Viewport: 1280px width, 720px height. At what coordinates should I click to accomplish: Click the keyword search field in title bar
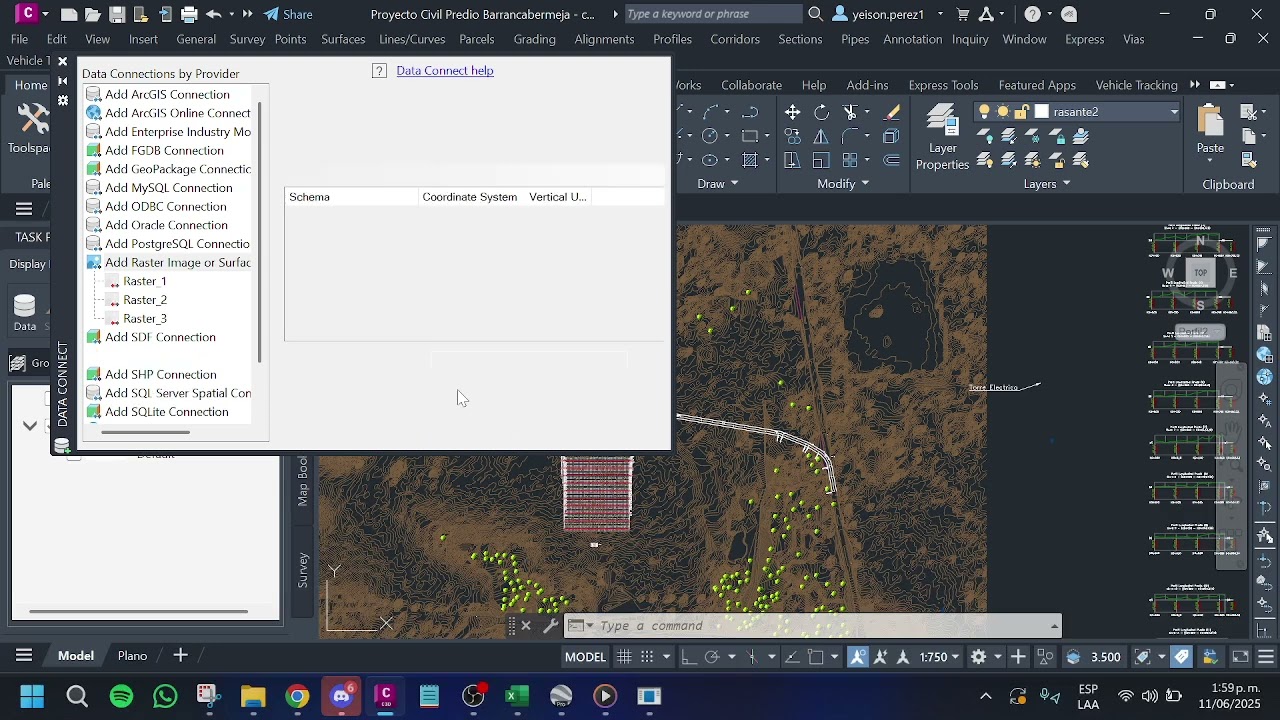click(712, 14)
